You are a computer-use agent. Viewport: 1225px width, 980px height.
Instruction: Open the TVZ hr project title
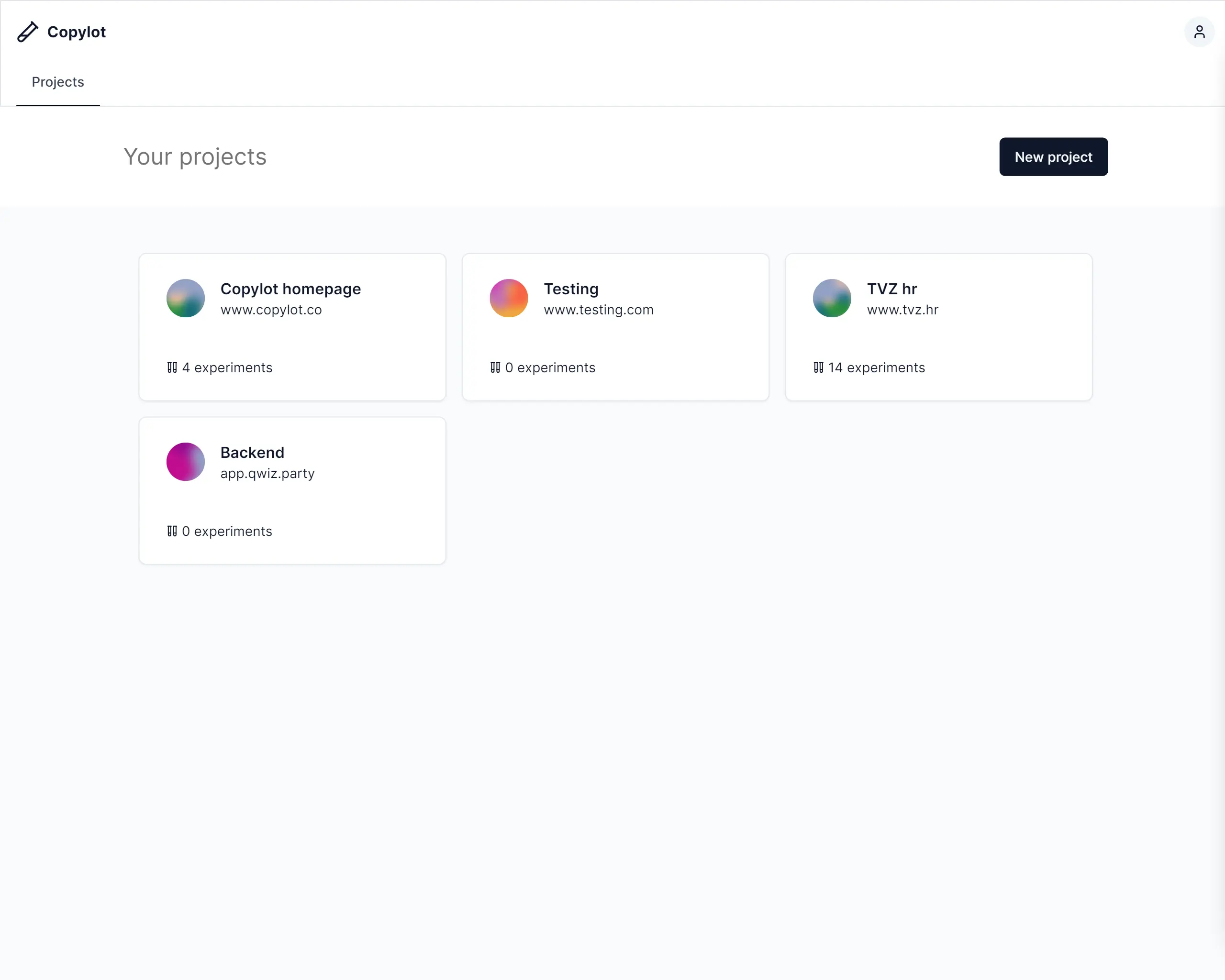(891, 289)
